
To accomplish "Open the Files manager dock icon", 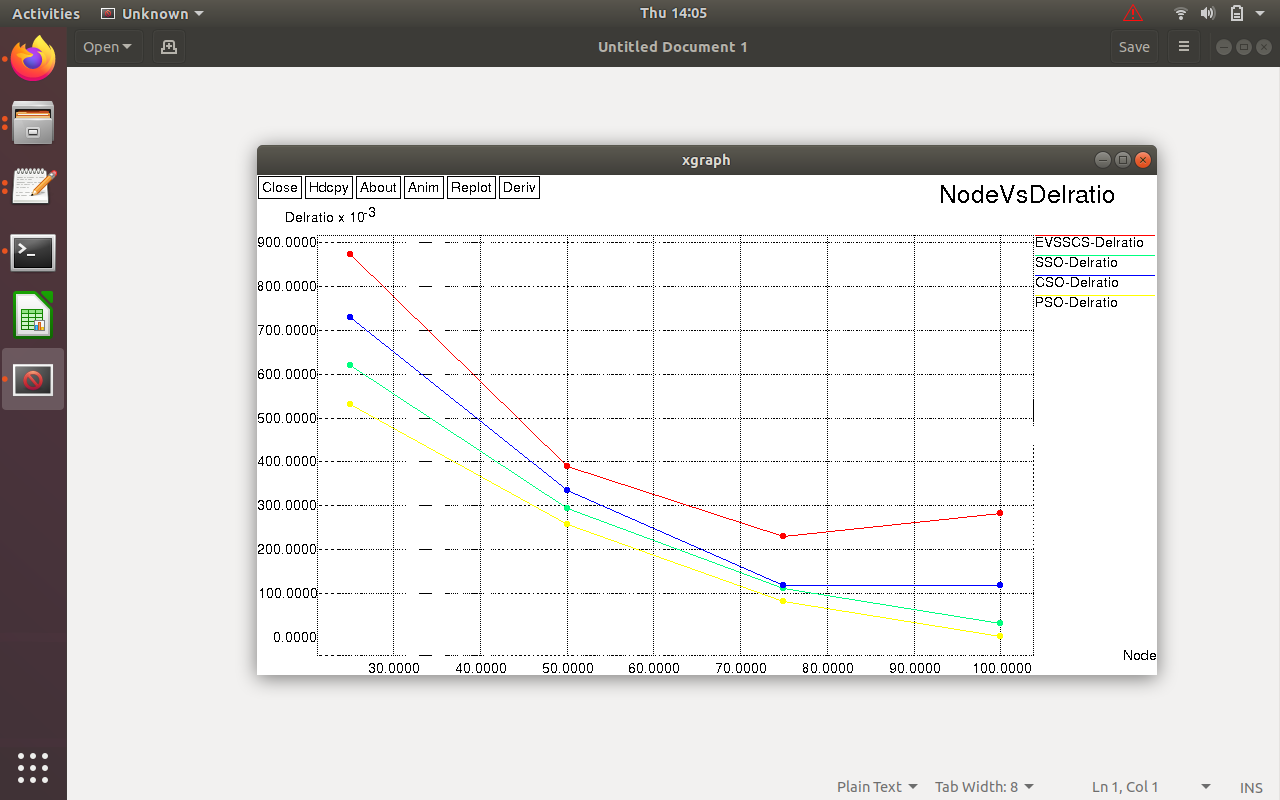I will point(33,123).
